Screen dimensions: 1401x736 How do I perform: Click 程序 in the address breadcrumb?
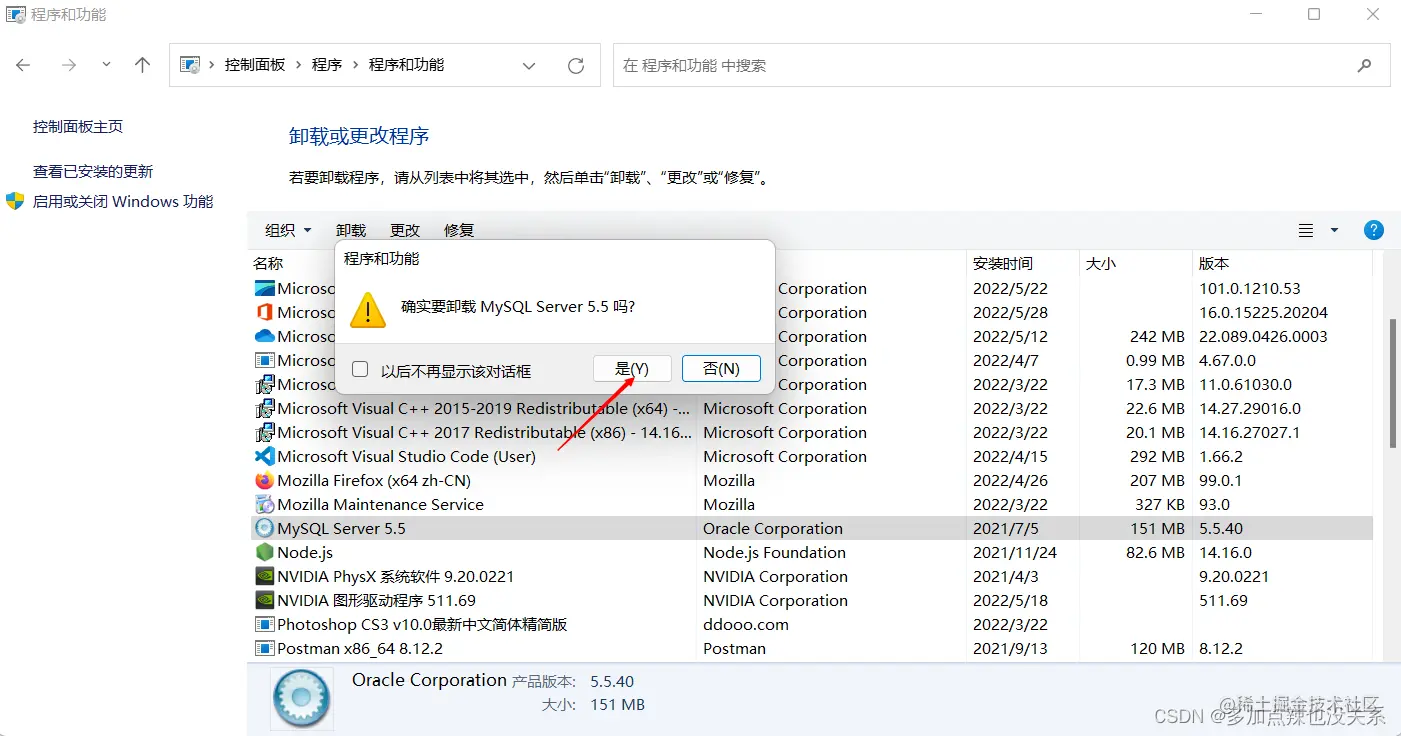click(x=327, y=64)
